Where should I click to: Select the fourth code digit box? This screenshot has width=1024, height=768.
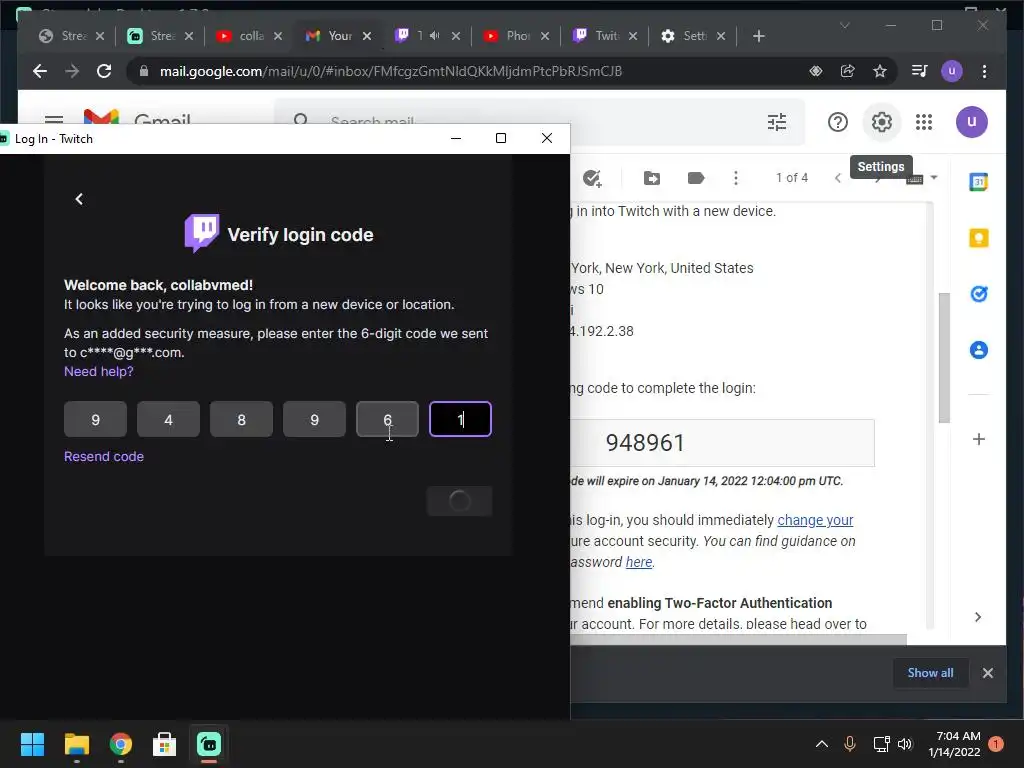coord(314,419)
